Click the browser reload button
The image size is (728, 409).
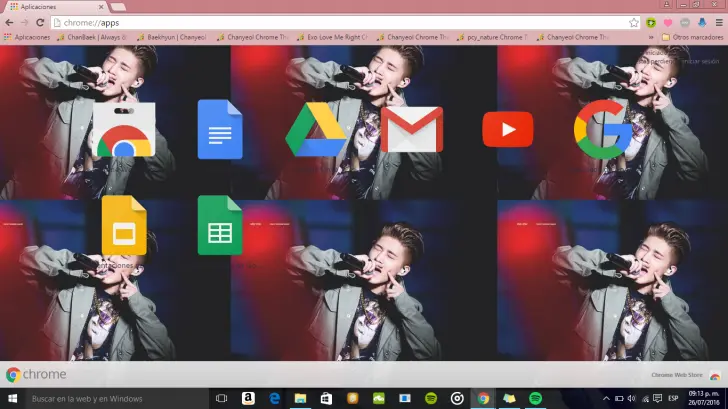(39, 22)
